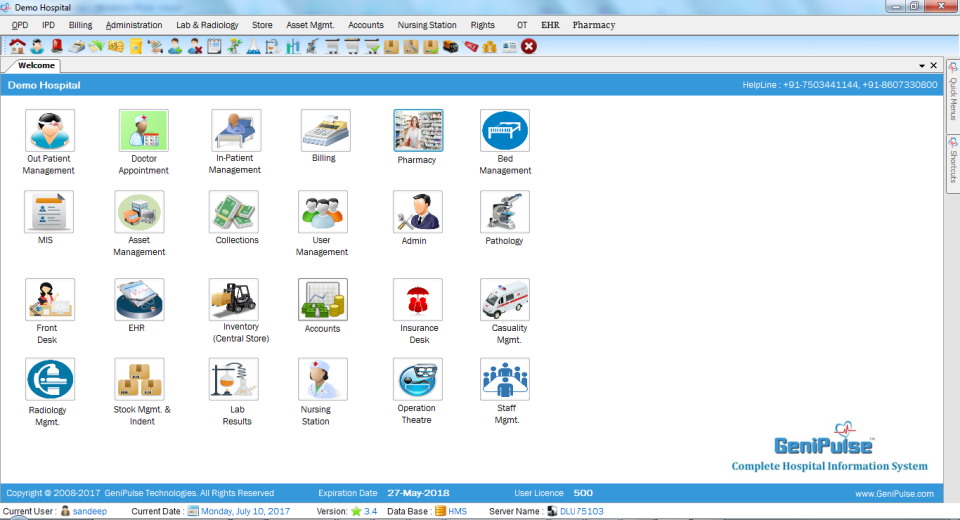Open the Lab Results module
The height and width of the screenshot is (520, 960).
[x=234, y=379]
